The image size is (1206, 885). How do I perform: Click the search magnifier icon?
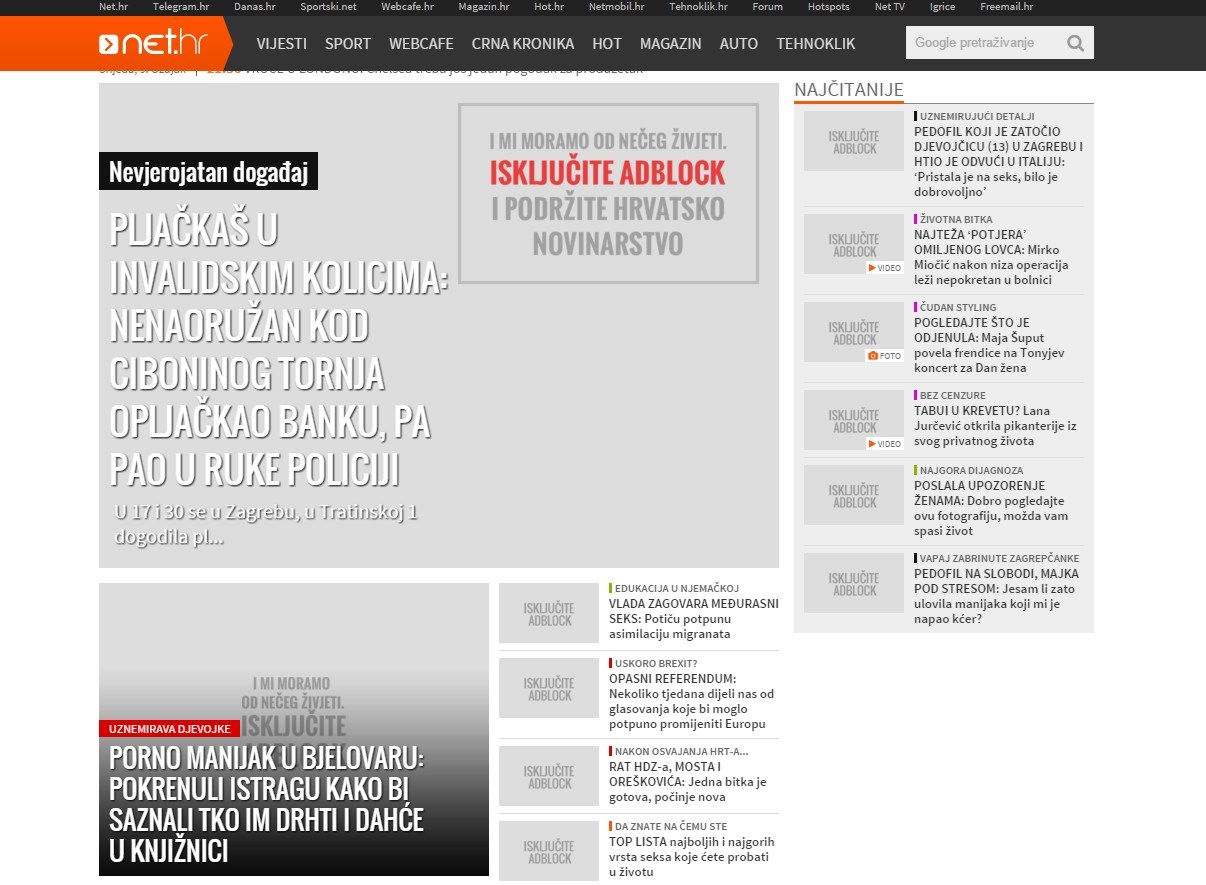tap(1075, 43)
